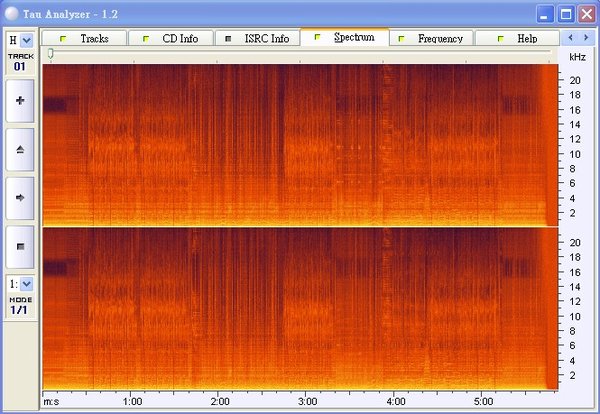The image size is (600, 414).
Task: Click the lower channel spectrogram
Action: tap(300, 308)
